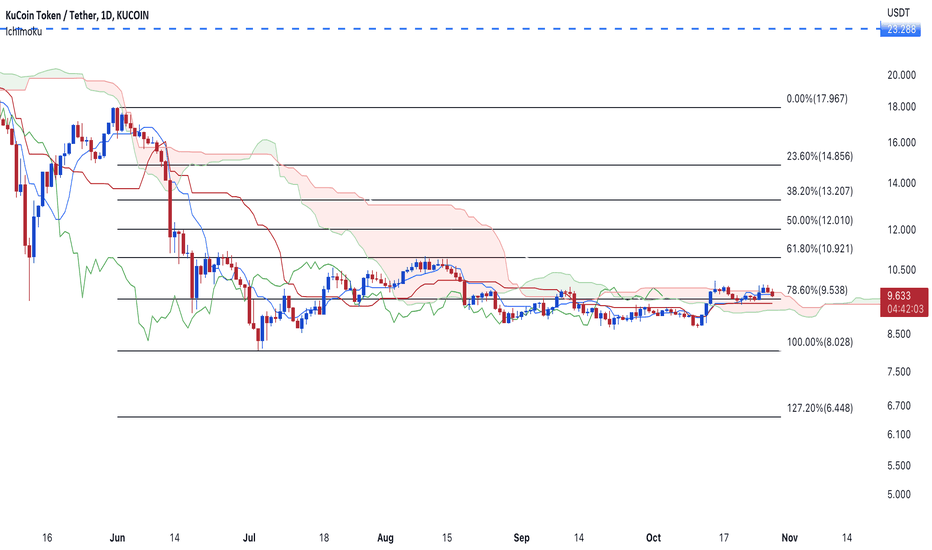Image resolution: width=932 pixels, height=550 pixels.
Task: Click the Sep date label on time axis
Action: 521,538
